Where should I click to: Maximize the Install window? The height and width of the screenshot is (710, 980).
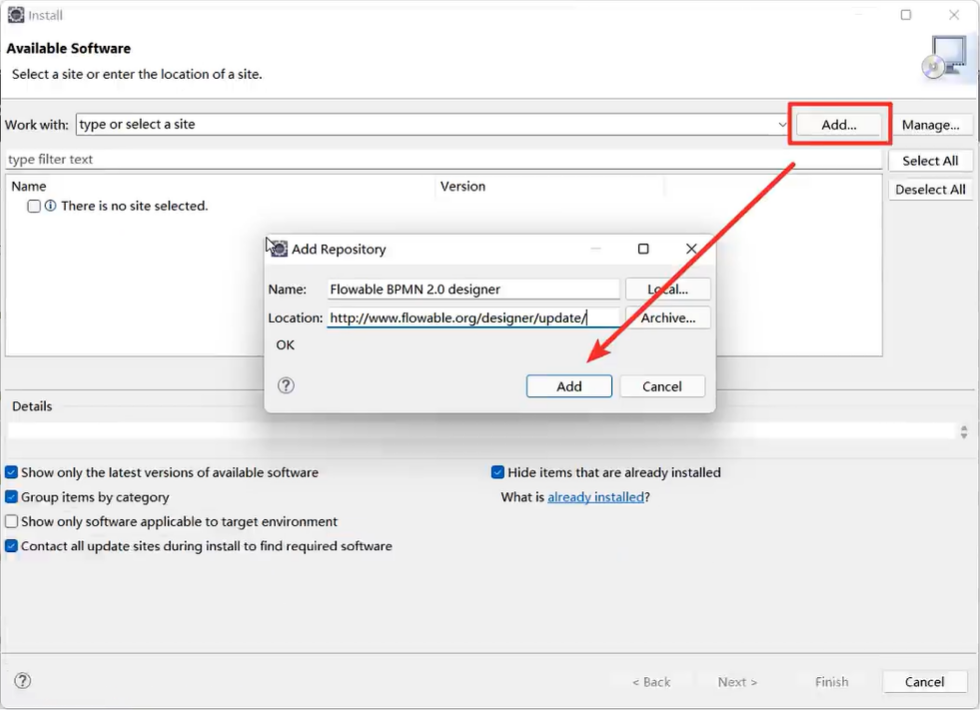[x=906, y=14]
